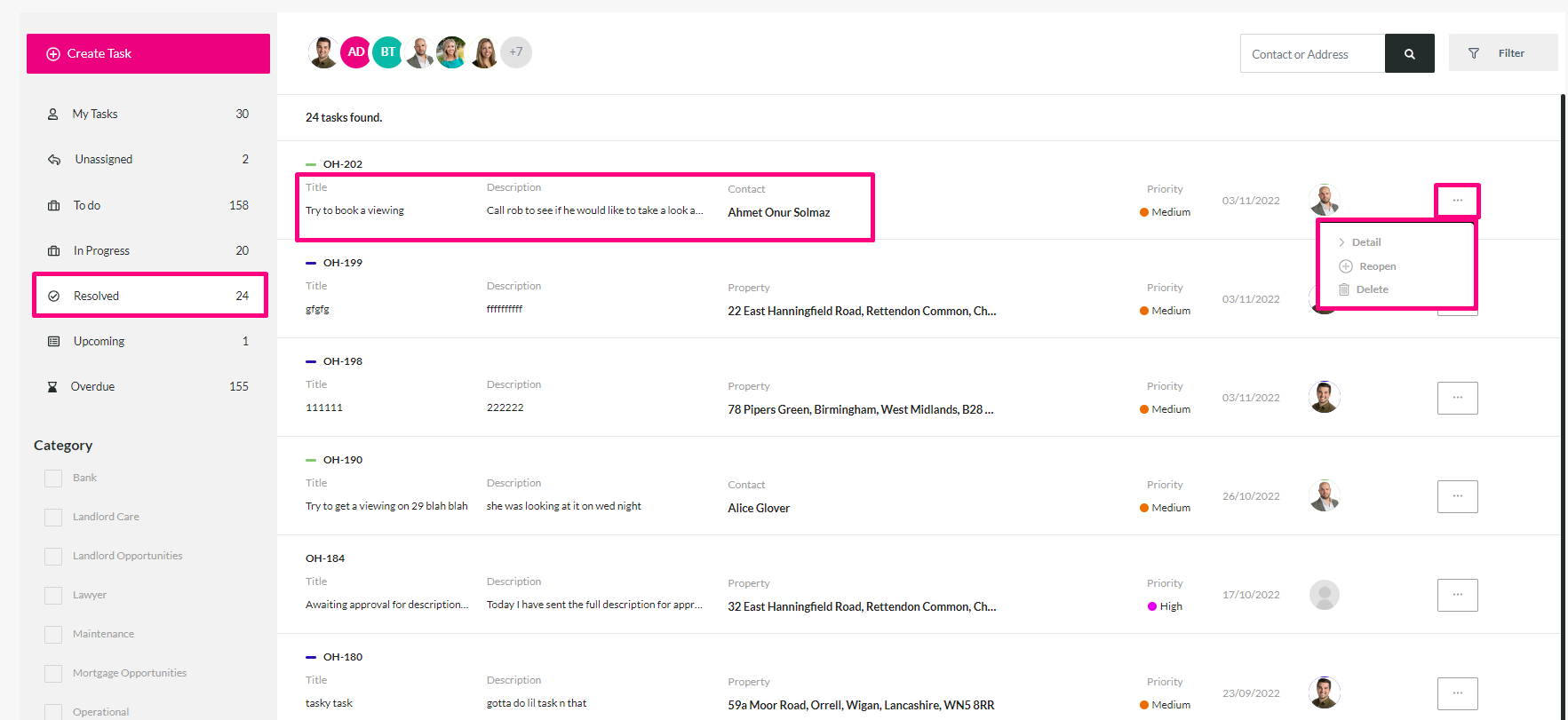Enable the Maintenance category checkbox
The width and height of the screenshot is (1568, 720).
pos(53,634)
